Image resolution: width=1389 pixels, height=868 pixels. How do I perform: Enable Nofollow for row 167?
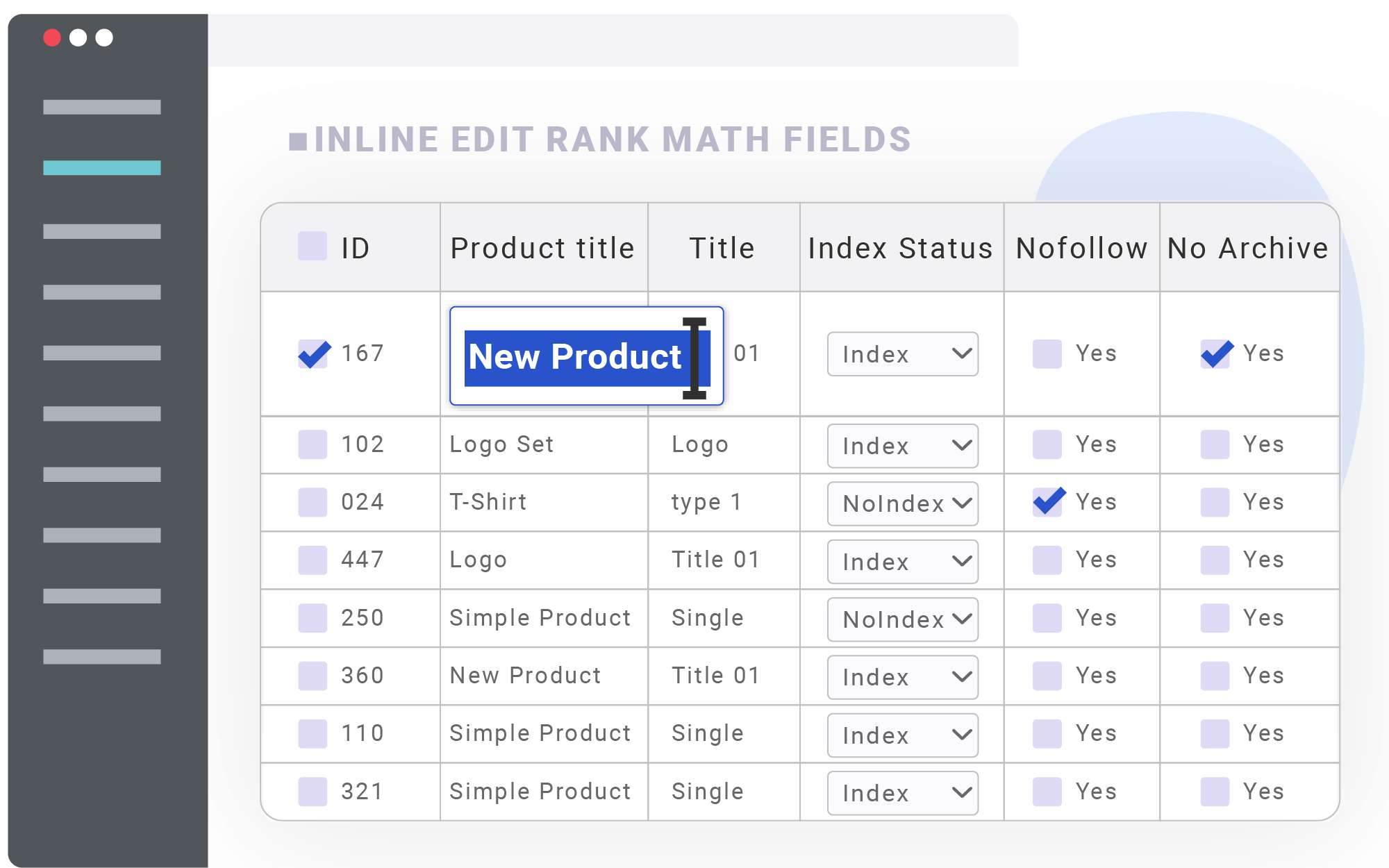click(1047, 354)
